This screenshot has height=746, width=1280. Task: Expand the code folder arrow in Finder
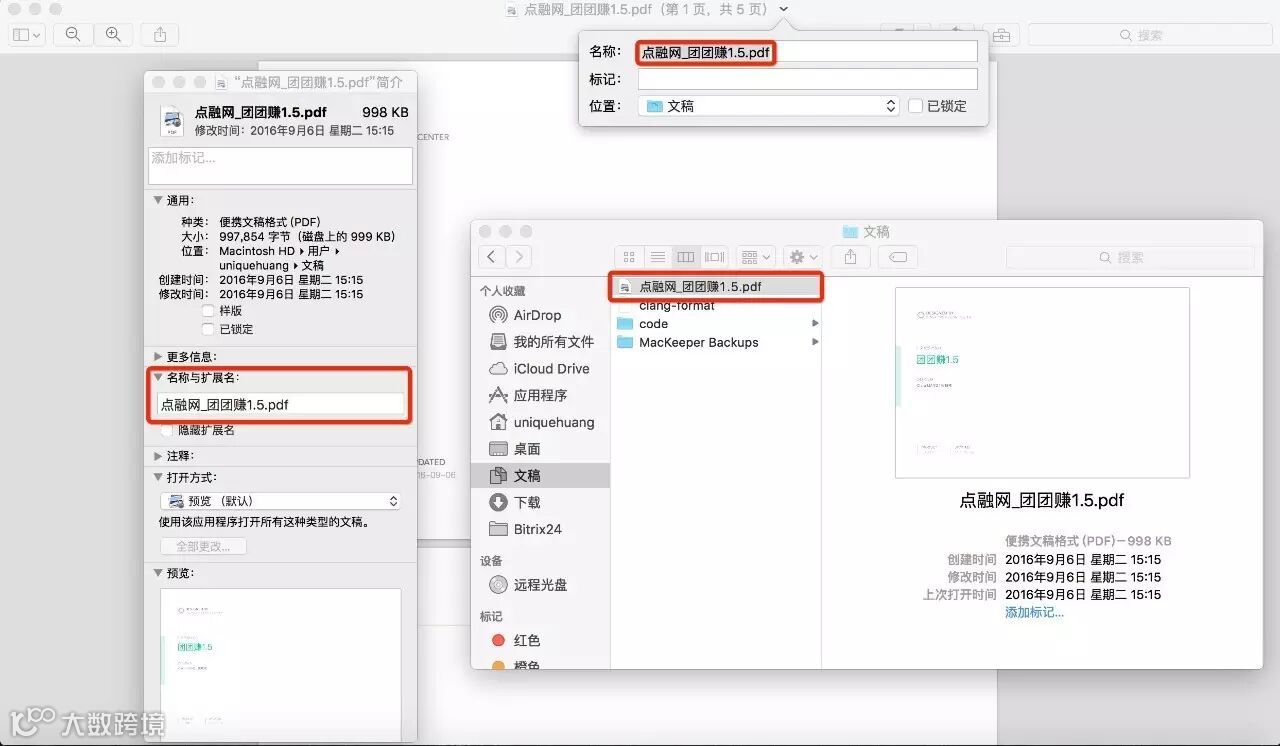(815, 324)
